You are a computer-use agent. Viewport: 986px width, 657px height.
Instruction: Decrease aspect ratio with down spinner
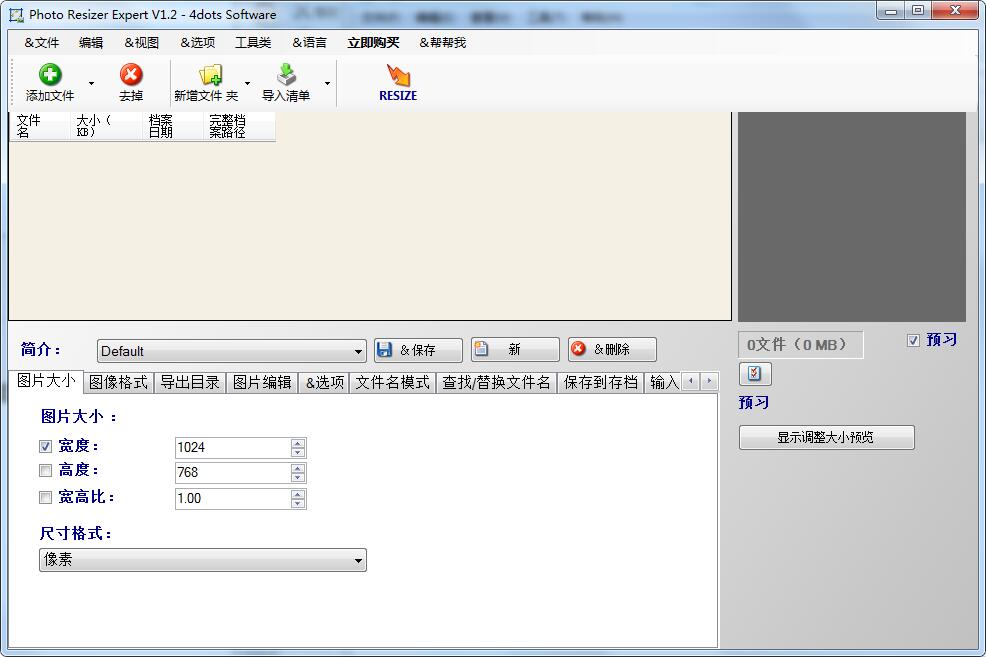(x=298, y=504)
